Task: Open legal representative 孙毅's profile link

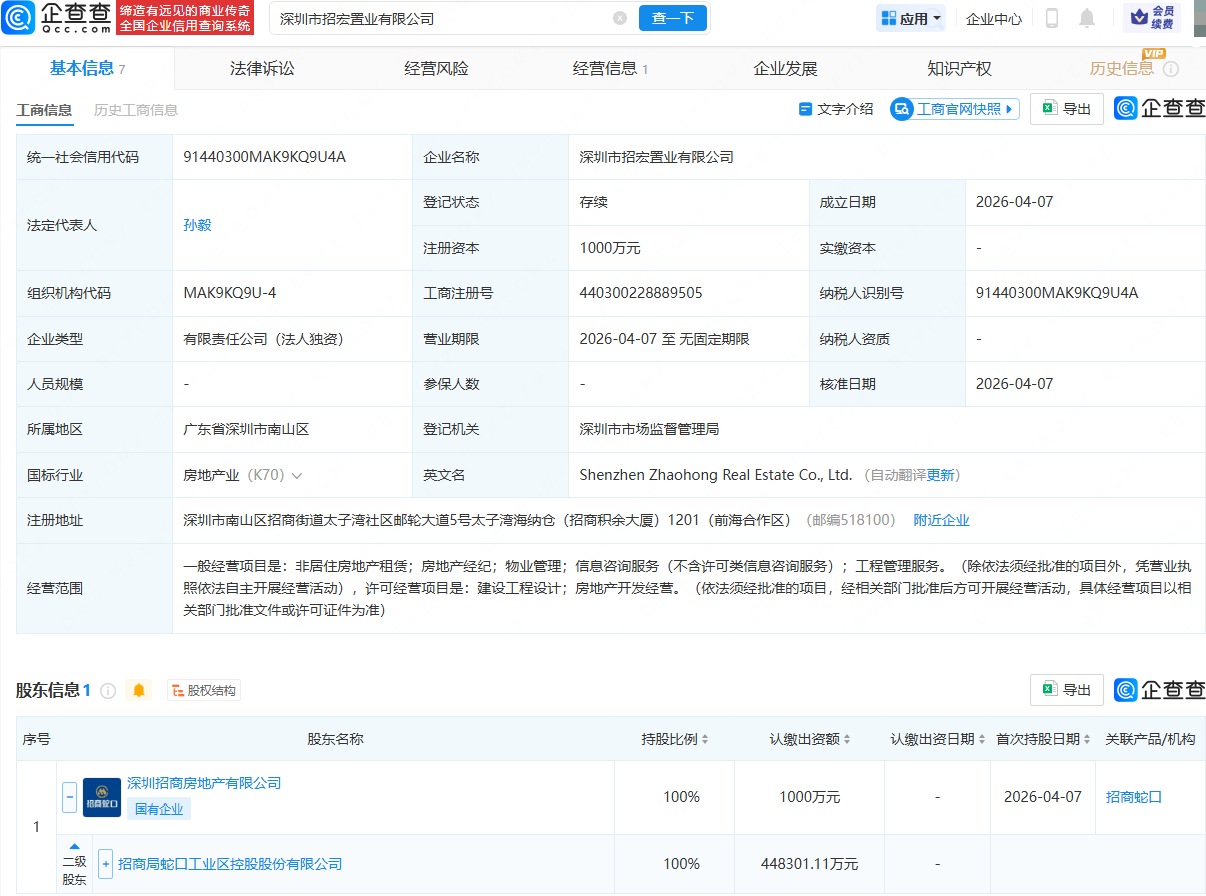Action: (x=197, y=225)
